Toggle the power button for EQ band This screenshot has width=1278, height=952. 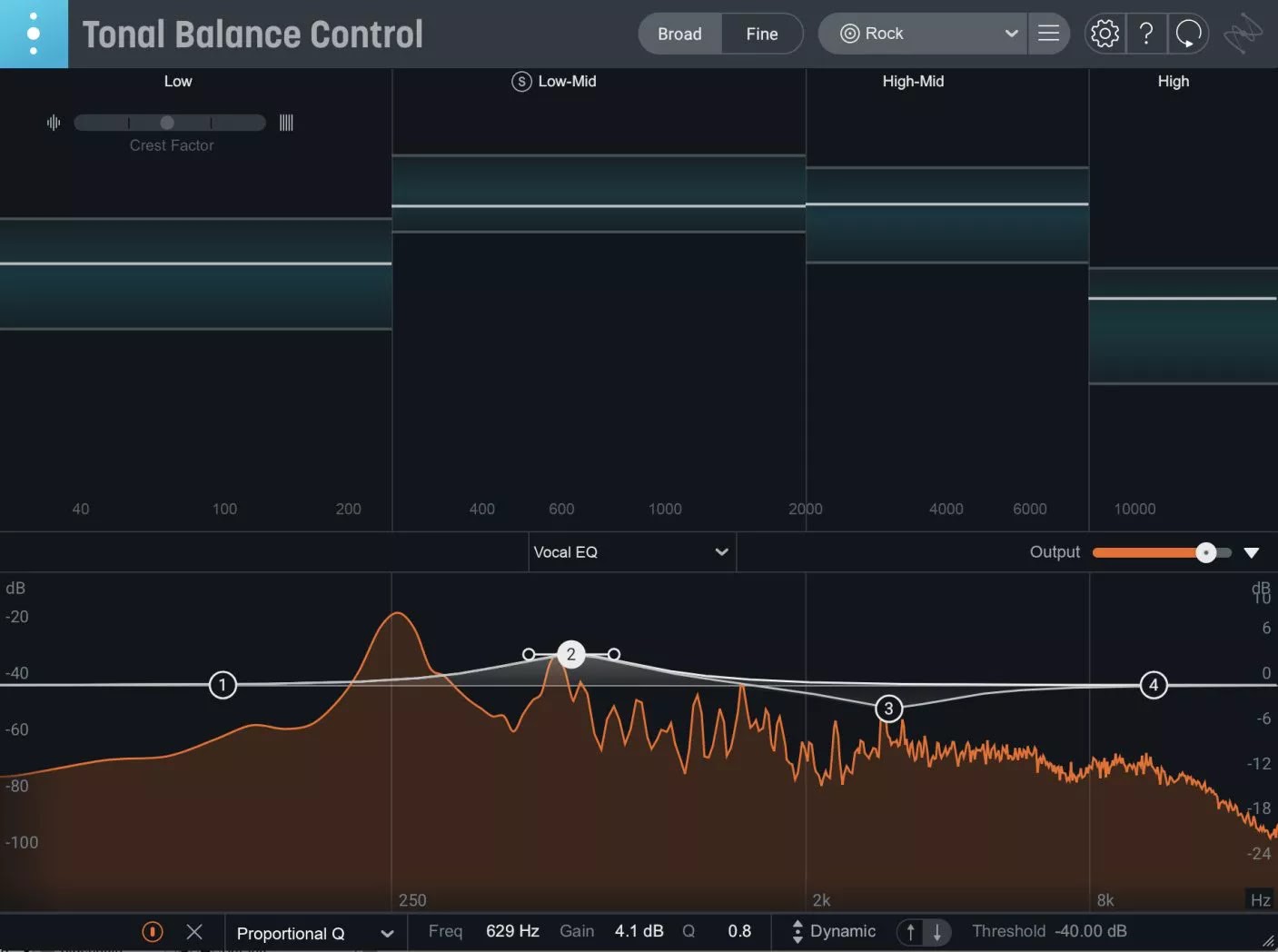point(152,931)
